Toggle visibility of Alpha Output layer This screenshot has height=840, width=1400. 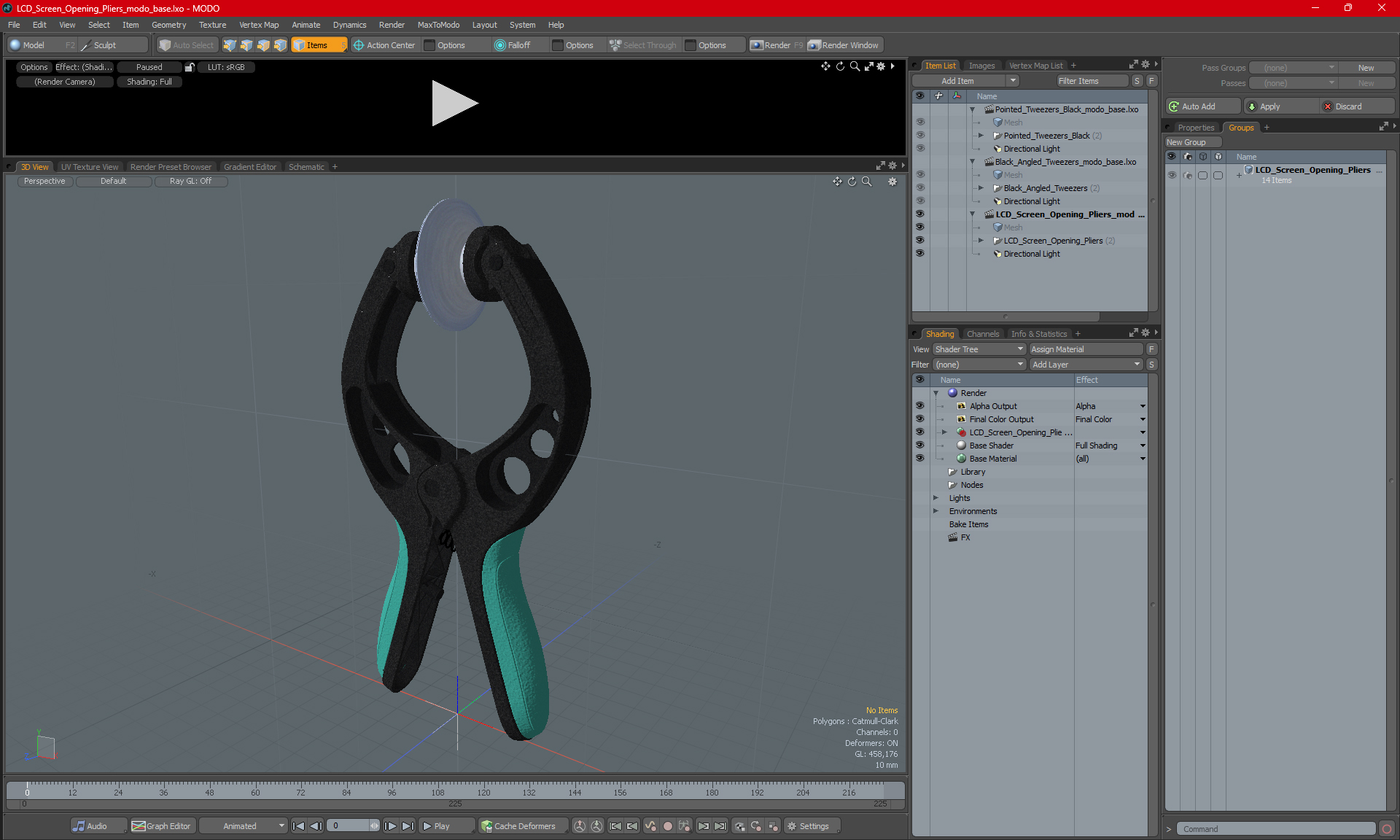pyautogui.click(x=919, y=406)
